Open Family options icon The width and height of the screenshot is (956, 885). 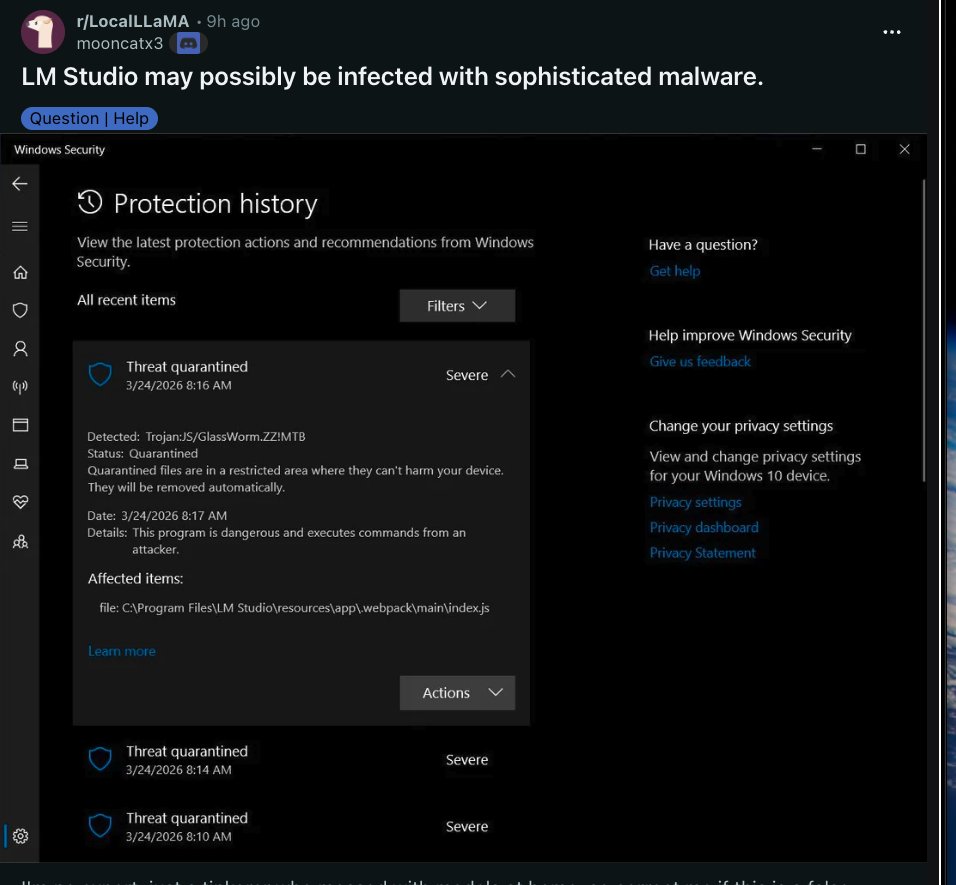point(20,541)
